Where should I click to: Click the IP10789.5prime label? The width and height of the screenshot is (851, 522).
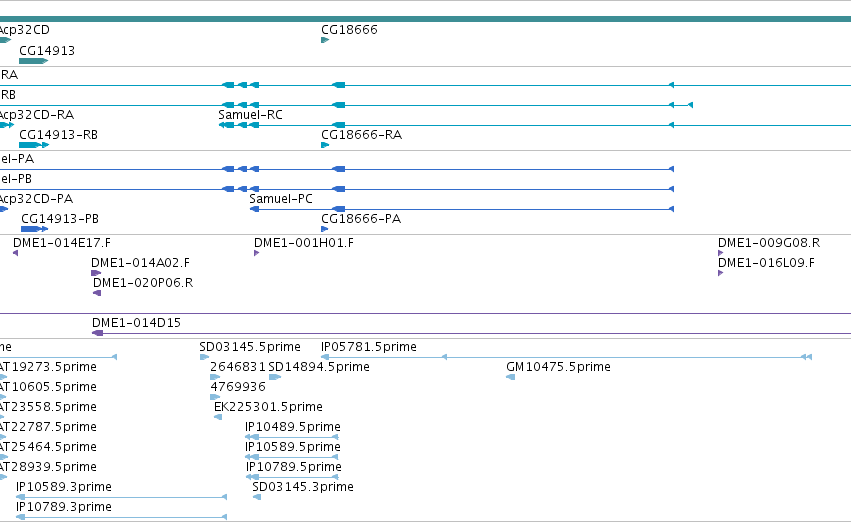coord(294,468)
